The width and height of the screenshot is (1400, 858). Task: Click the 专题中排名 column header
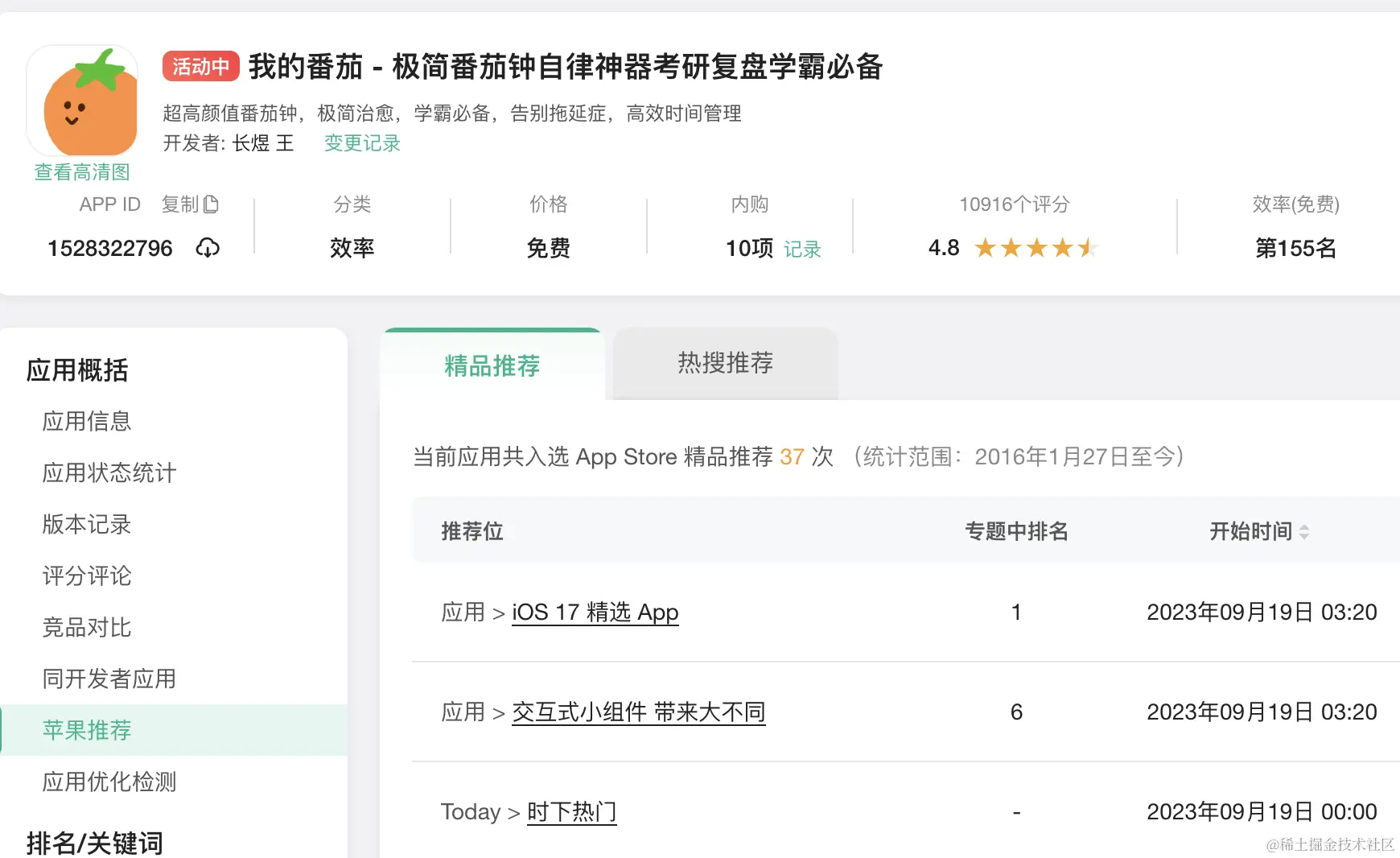pyautogui.click(x=1016, y=531)
